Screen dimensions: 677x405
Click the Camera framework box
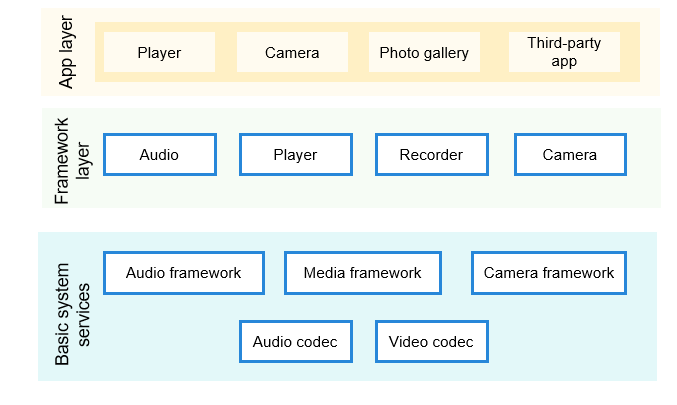[x=549, y=273]
